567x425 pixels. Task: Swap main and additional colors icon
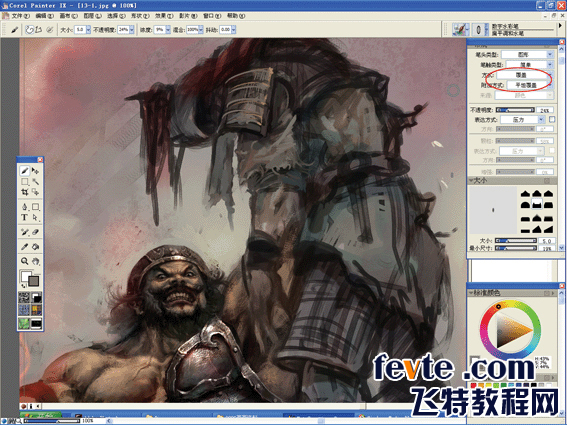[x=22, y=285]
